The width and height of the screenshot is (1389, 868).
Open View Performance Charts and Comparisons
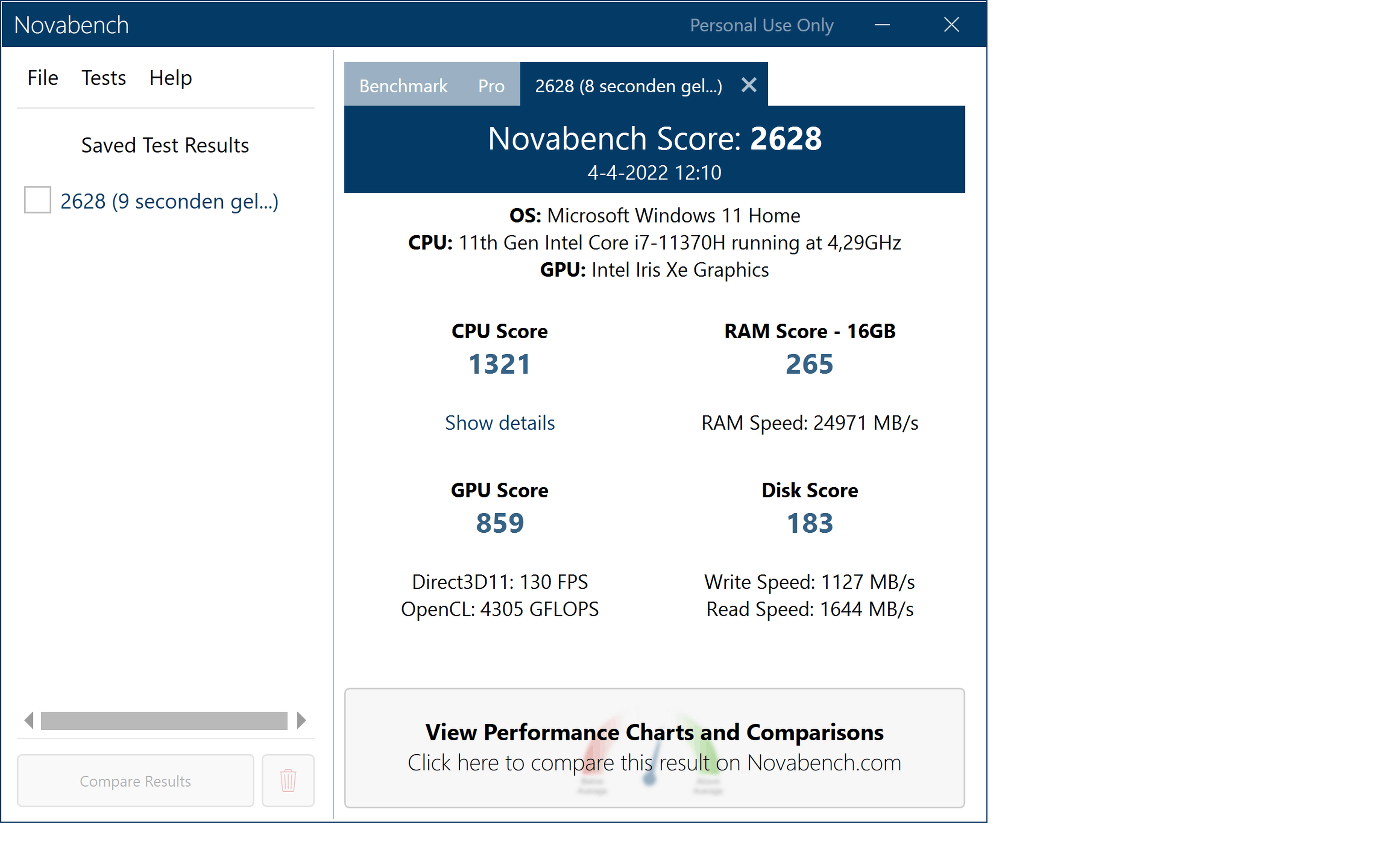[654, 747]
